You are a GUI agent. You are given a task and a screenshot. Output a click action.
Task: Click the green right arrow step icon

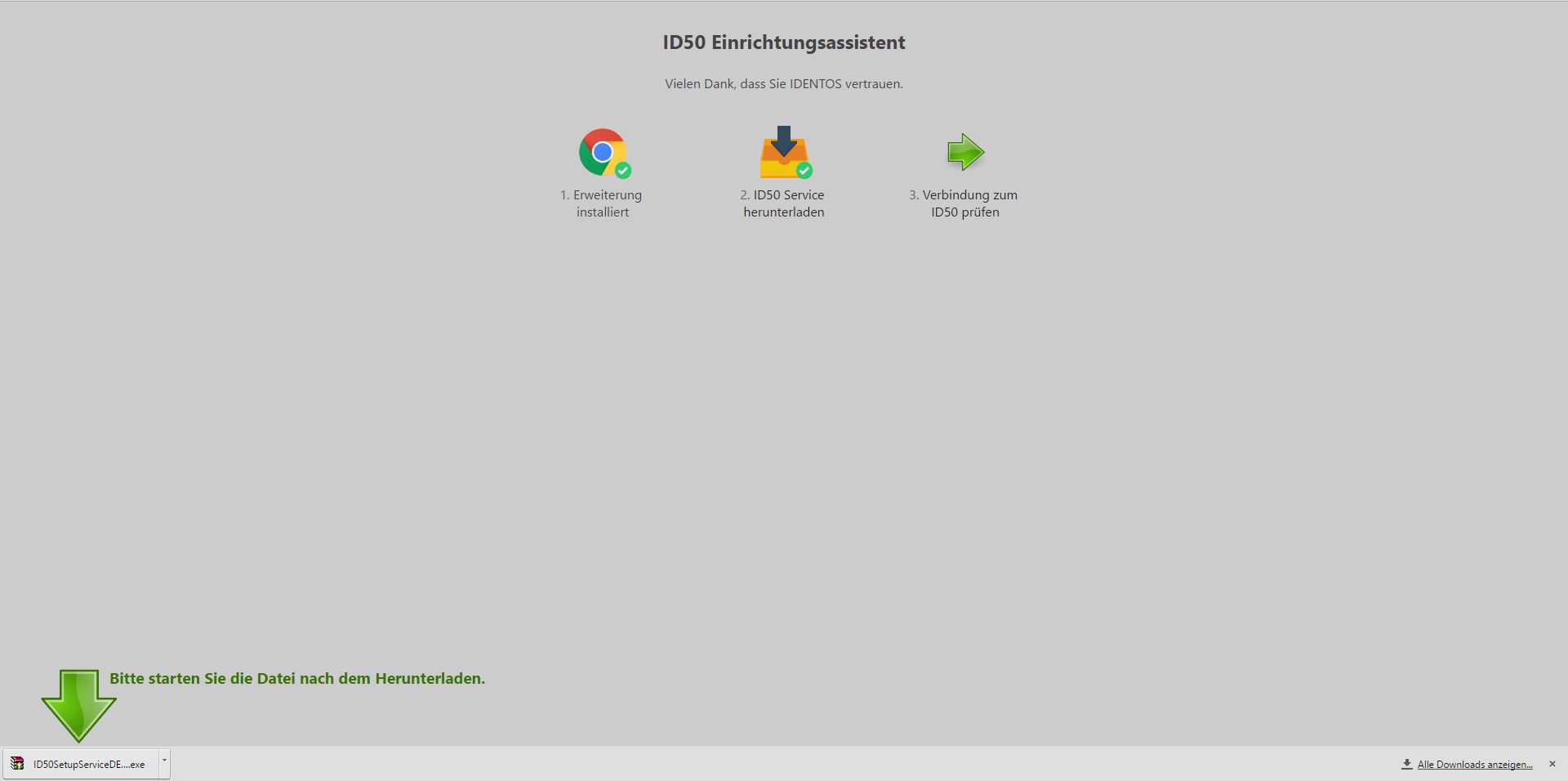[x=965, y=152]
